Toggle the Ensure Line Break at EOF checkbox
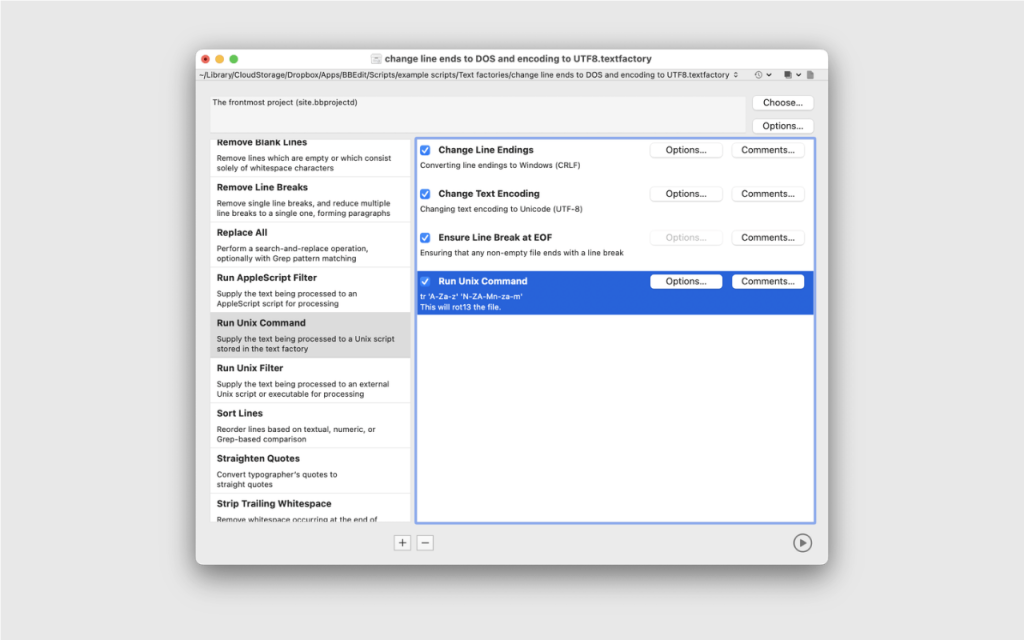Image resolution: width=1024 pixels, height=640 pixels. [x=425, y=238]
